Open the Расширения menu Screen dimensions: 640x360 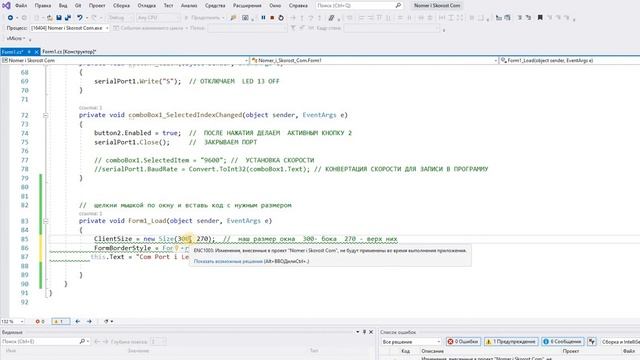coord(247,6)
